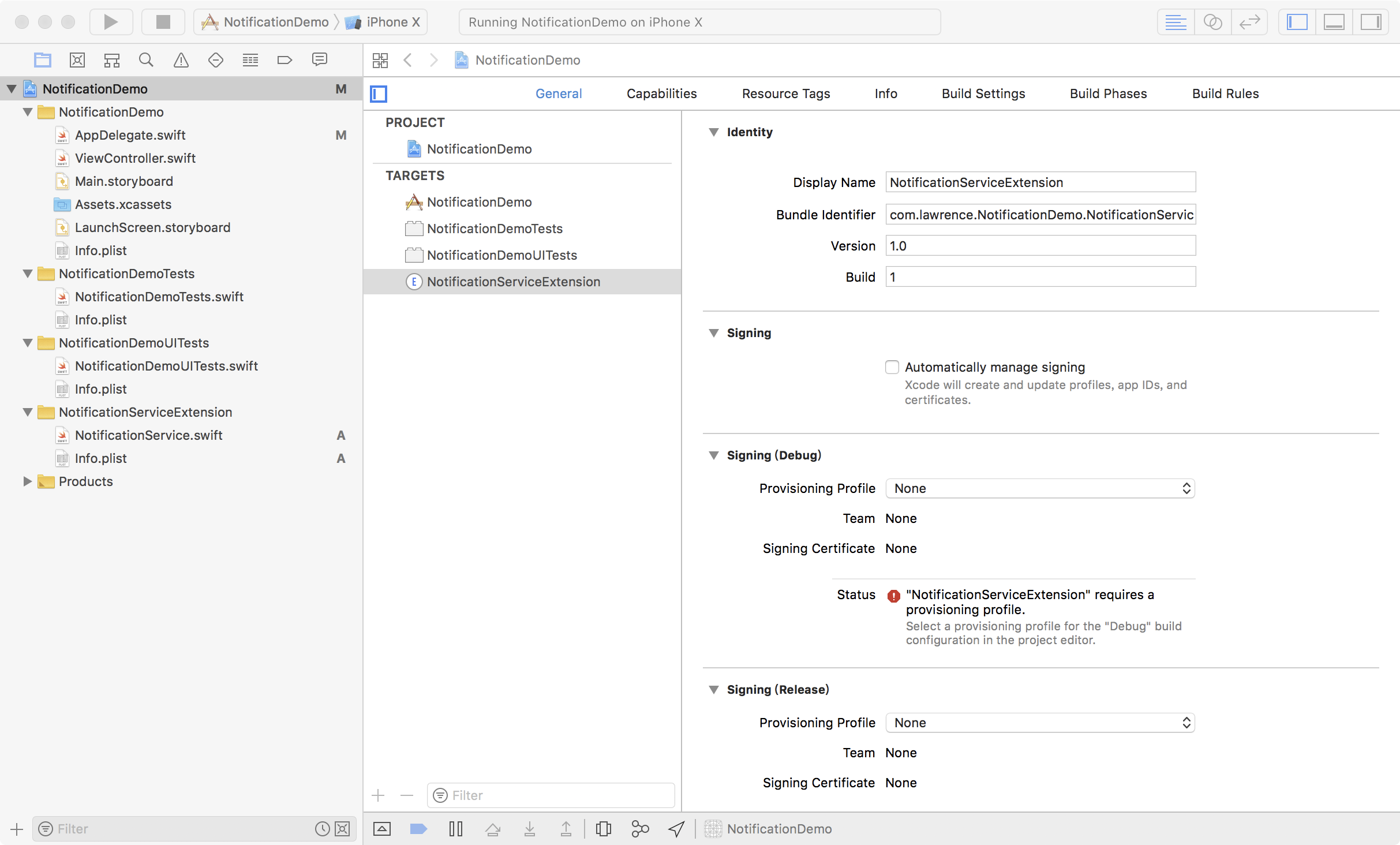The width and height of the screenshot is (1400, 845).
Task: Switch to the Resource Tags tab
Action: (786, 94)
